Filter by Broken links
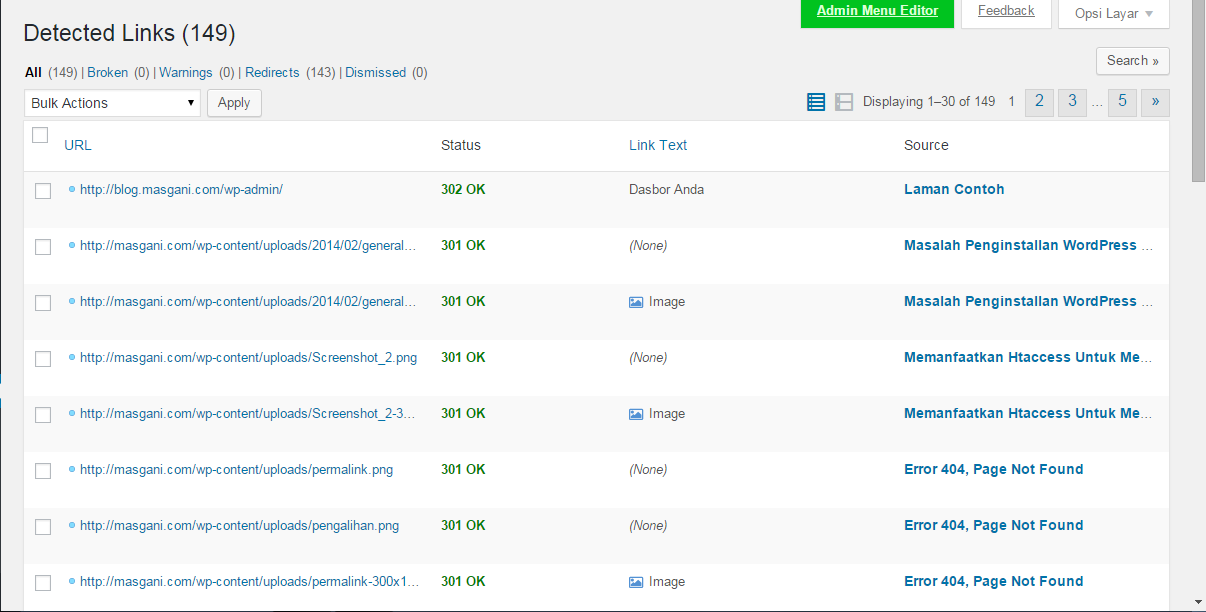 click(107, 72)
